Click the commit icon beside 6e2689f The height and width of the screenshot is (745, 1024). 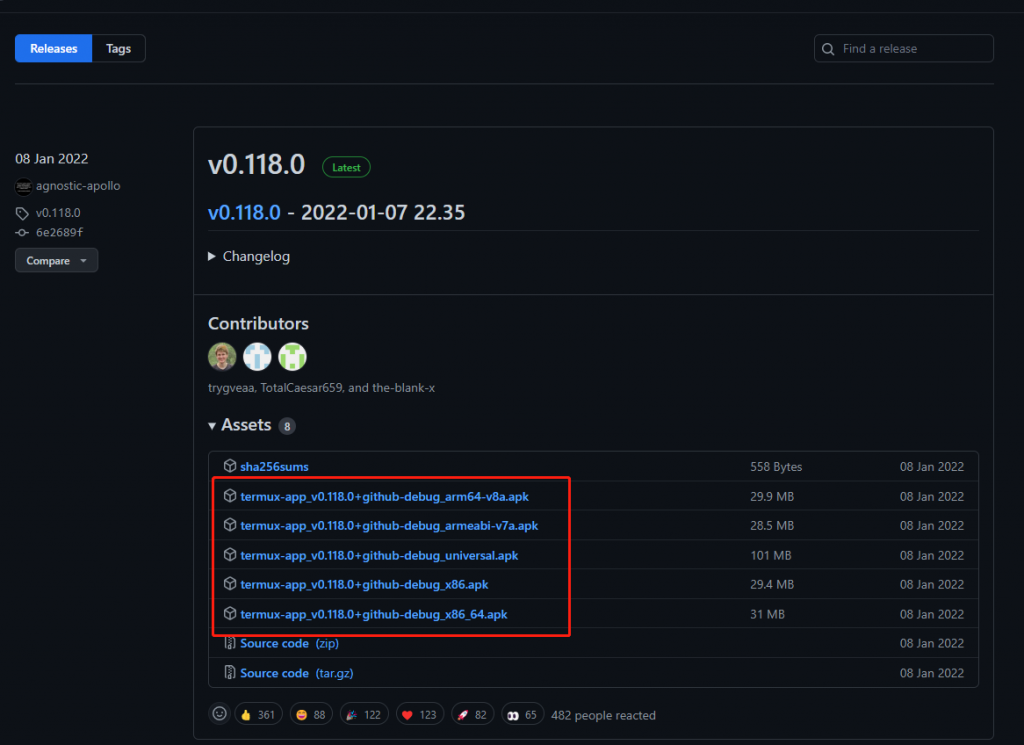coord(22,233)
